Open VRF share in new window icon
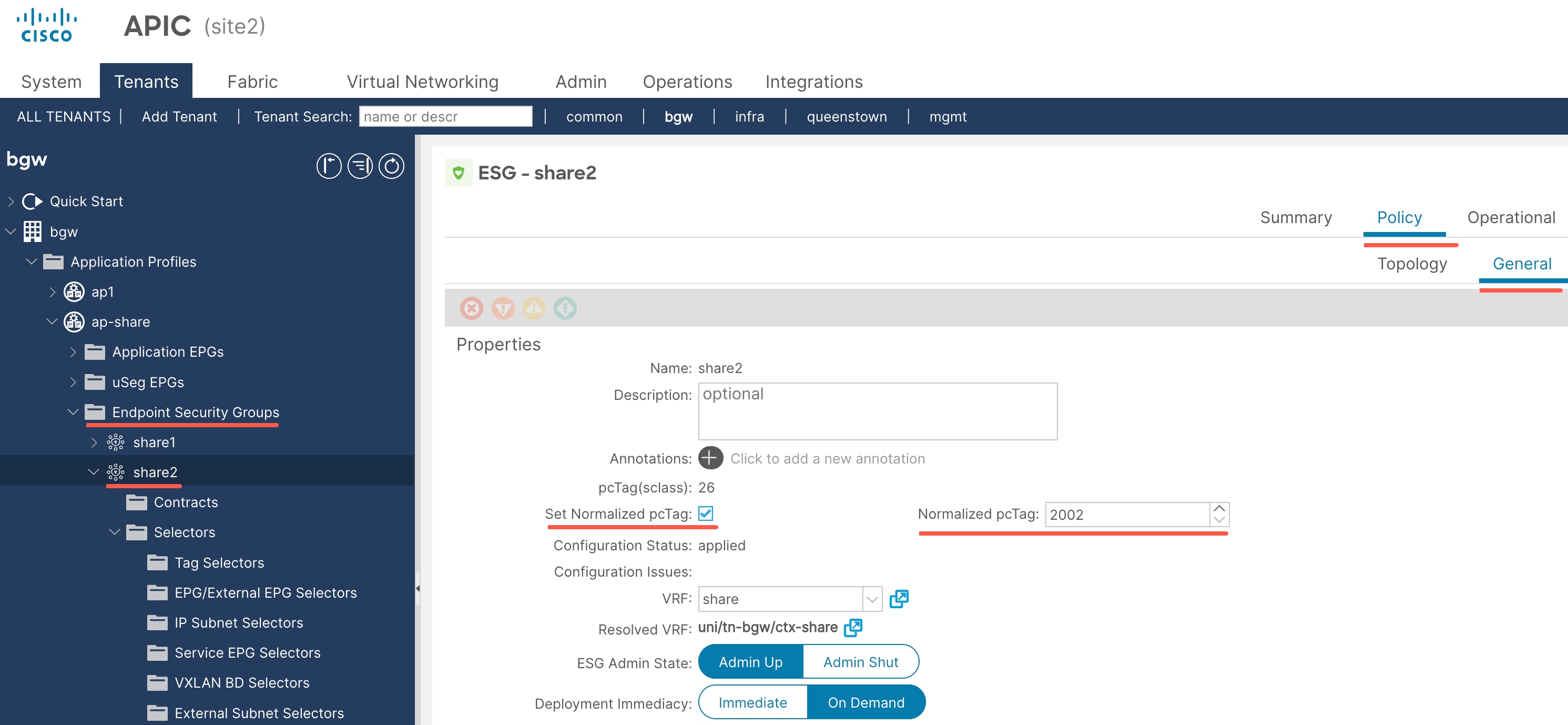1568x725 pixels. coord(899,599)
